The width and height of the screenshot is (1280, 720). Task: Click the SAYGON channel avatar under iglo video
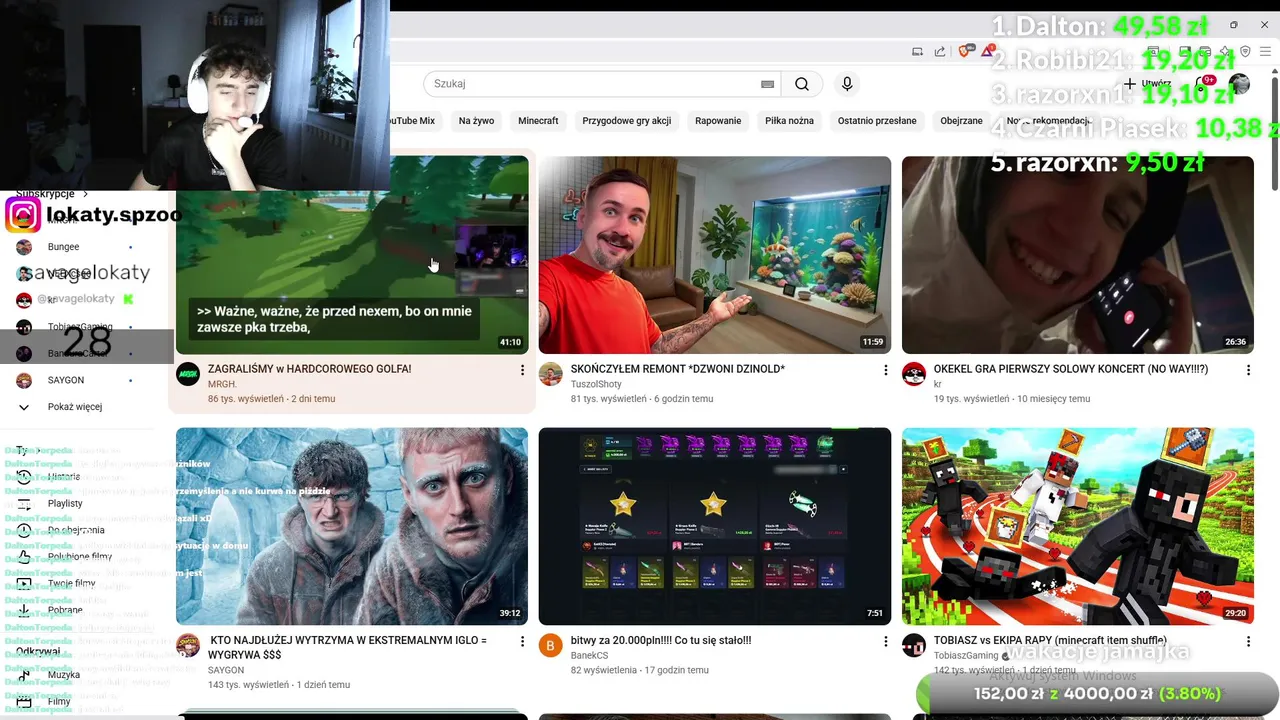tap(188, 646)
